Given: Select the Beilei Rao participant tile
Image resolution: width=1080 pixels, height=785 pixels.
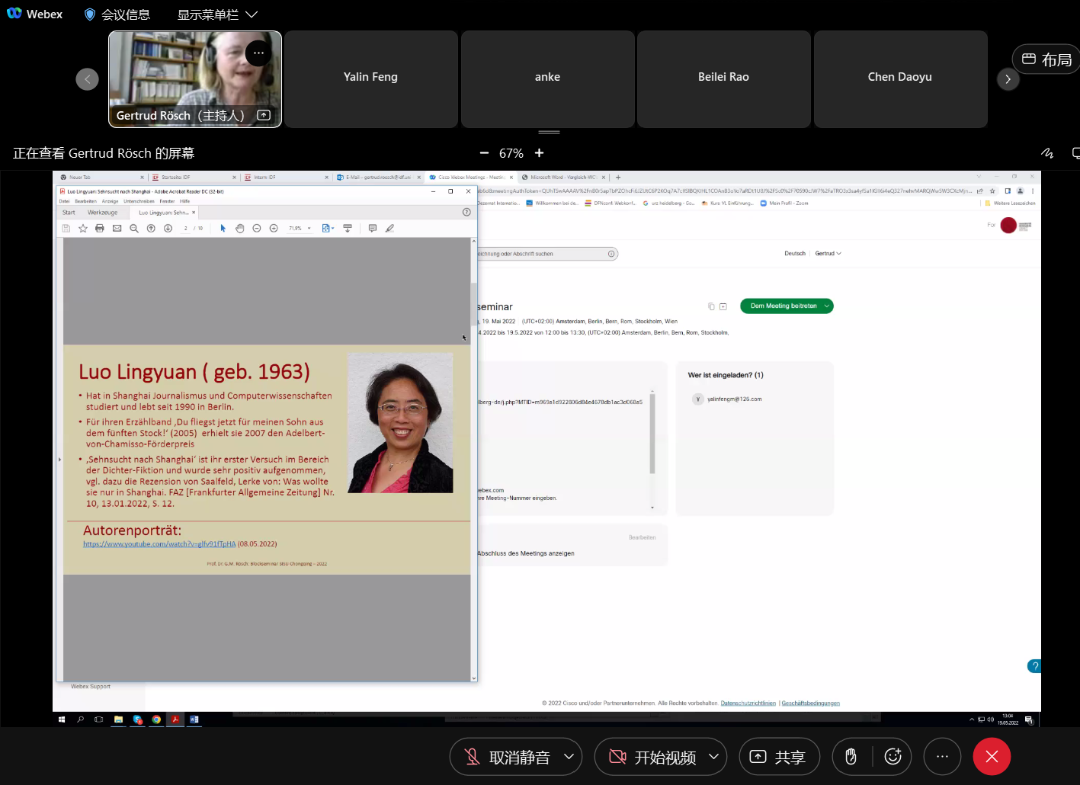Looking at the screenshot, I should pos(723,79).
